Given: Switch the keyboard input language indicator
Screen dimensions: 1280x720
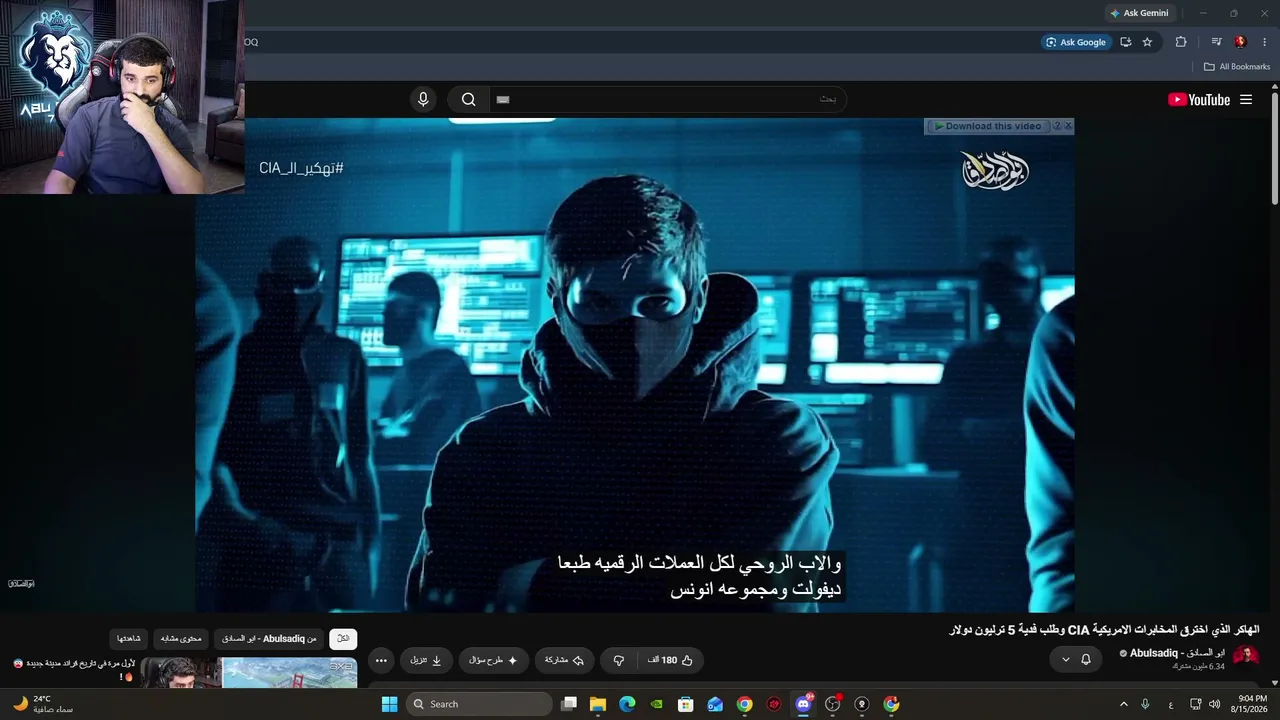Looking at the screenshot, I should pyautogui.click(x=1171, y=704).
